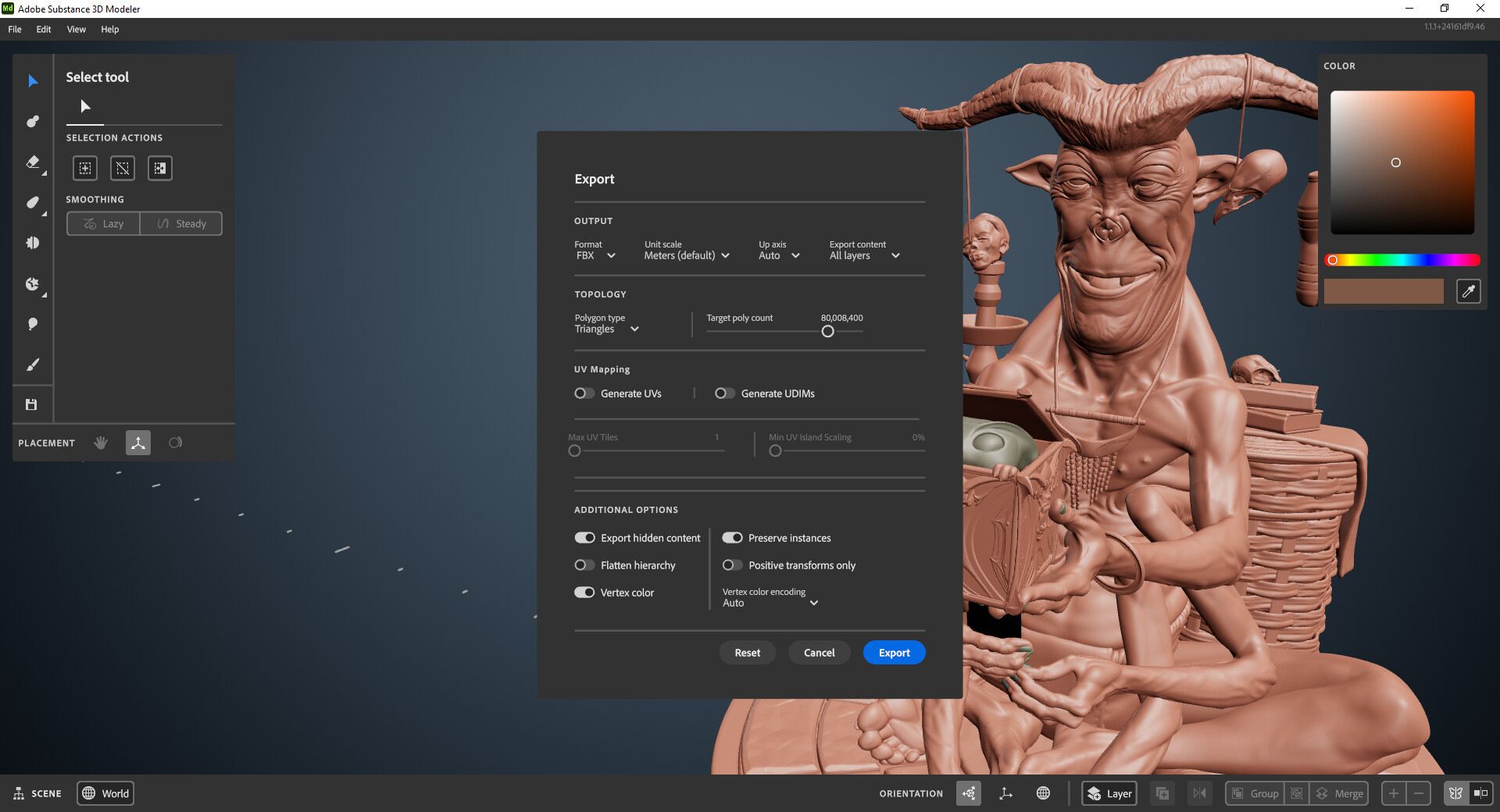Viewport: 1500px width, 812px height.
Task: Pick the Eraser tool
Action: pos(32,162)
